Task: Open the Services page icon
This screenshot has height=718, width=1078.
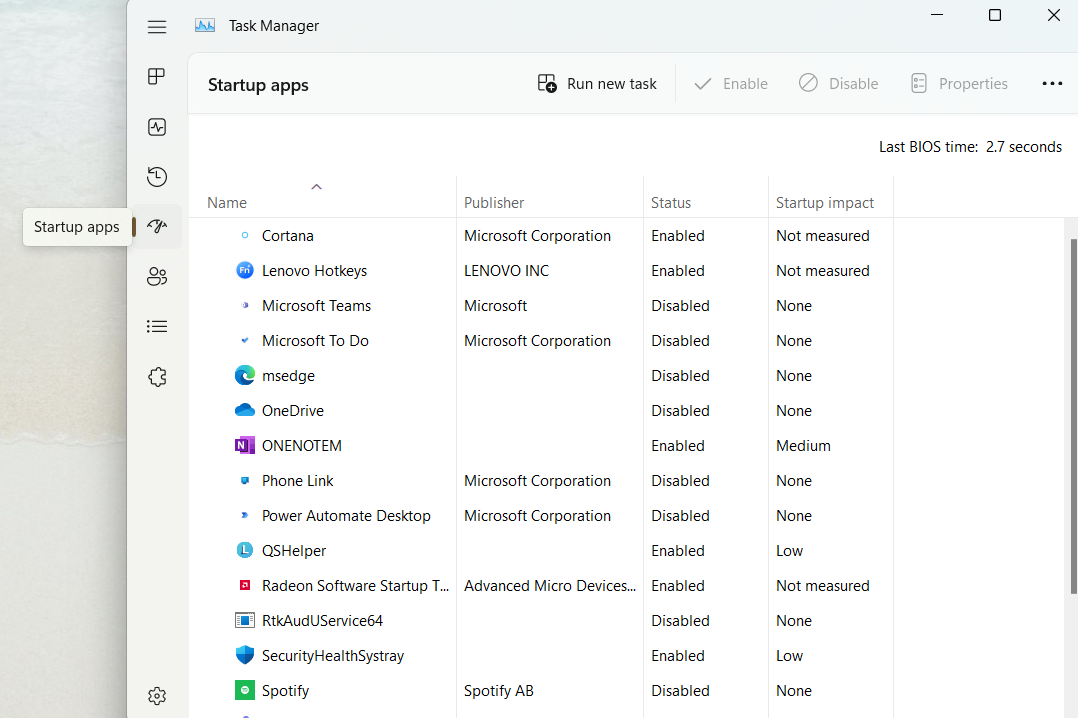Action: click(x=157, y=377)
